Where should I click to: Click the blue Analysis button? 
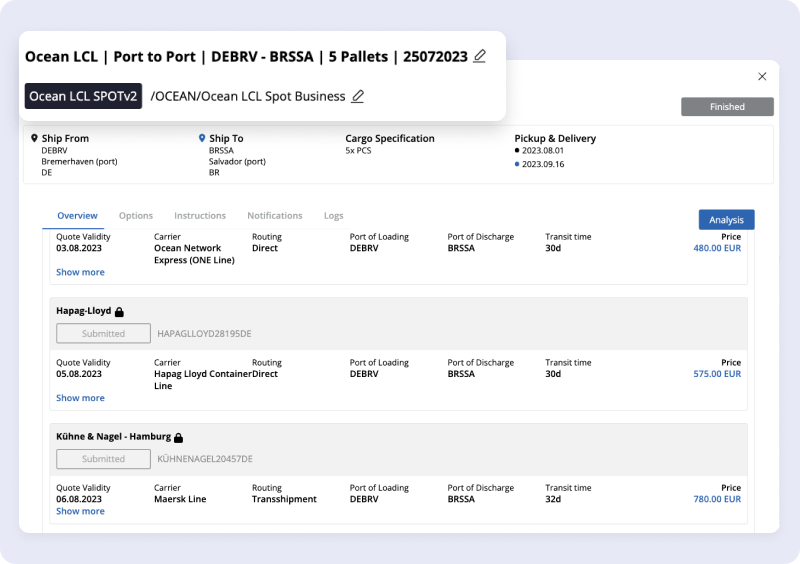coord(727,219)
